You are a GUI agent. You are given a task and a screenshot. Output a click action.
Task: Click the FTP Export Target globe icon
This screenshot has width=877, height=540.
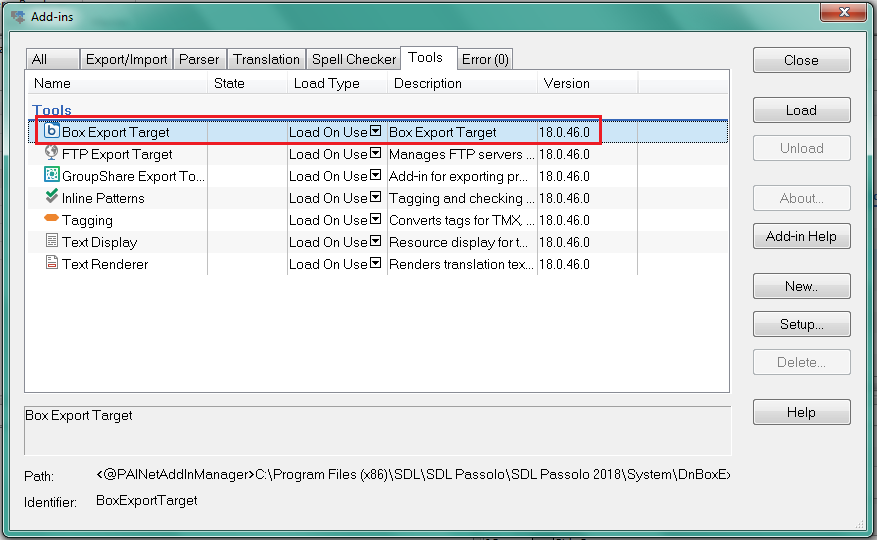tap(52, 154)
